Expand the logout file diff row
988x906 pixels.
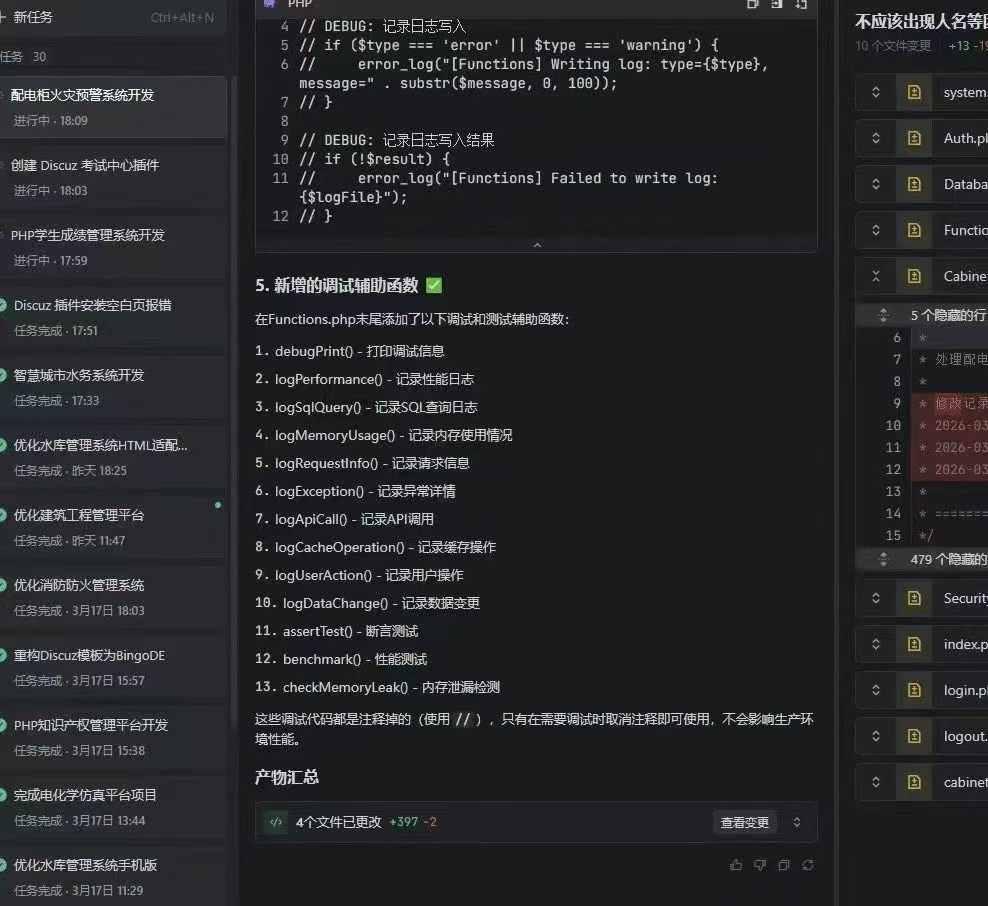pyautogui.click(x=876, y=736)
